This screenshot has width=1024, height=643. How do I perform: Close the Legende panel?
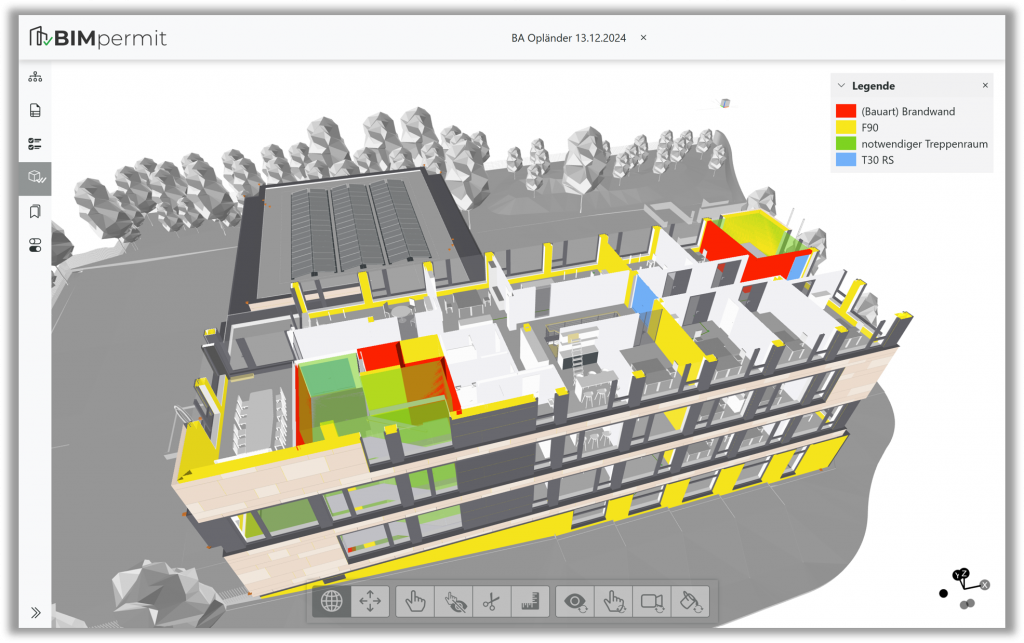click(x=985, y=86)
